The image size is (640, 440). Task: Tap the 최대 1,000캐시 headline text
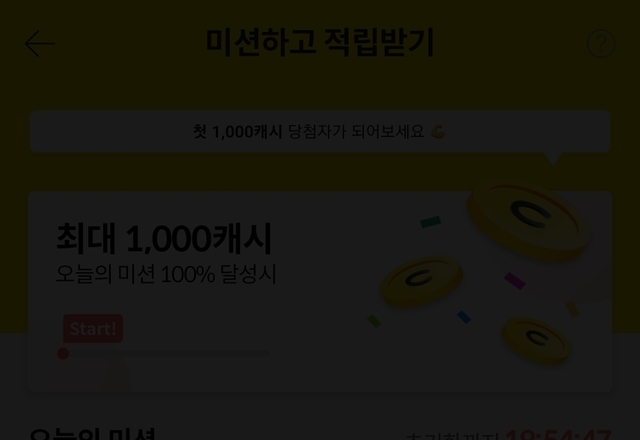164,238
